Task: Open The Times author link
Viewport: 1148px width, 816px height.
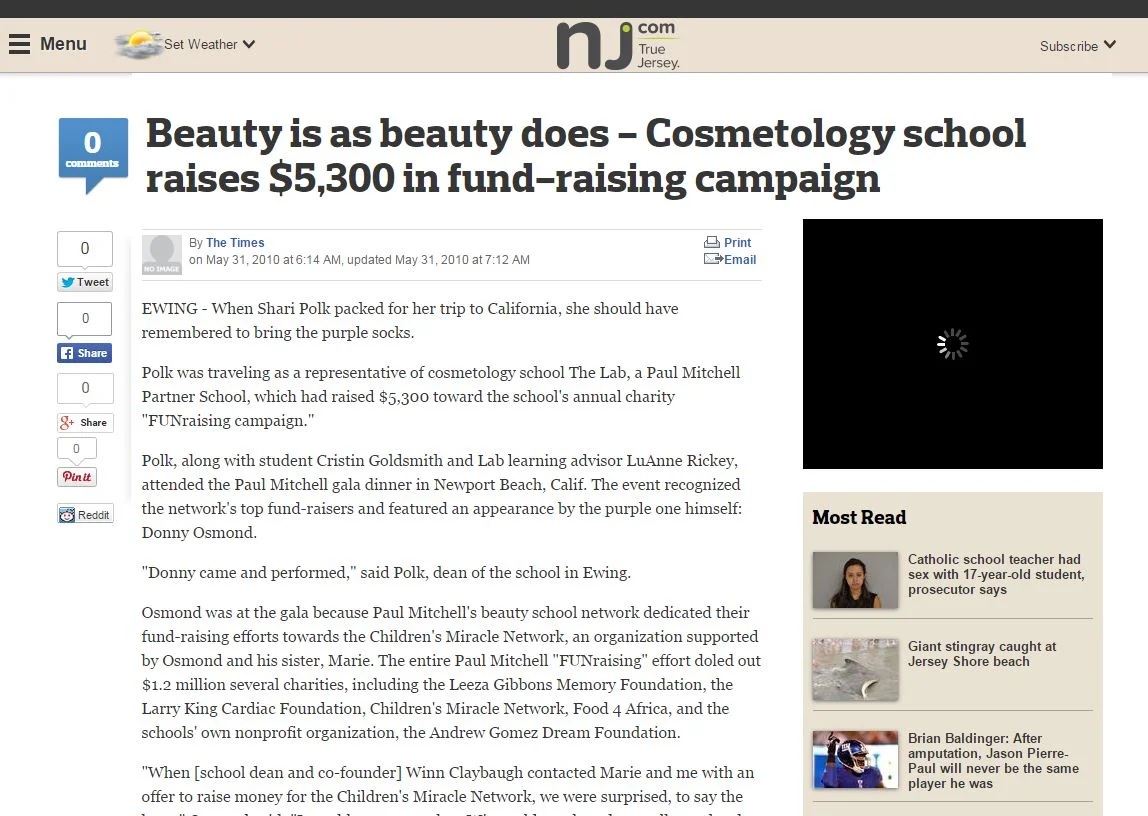Action: coord(235,242)
